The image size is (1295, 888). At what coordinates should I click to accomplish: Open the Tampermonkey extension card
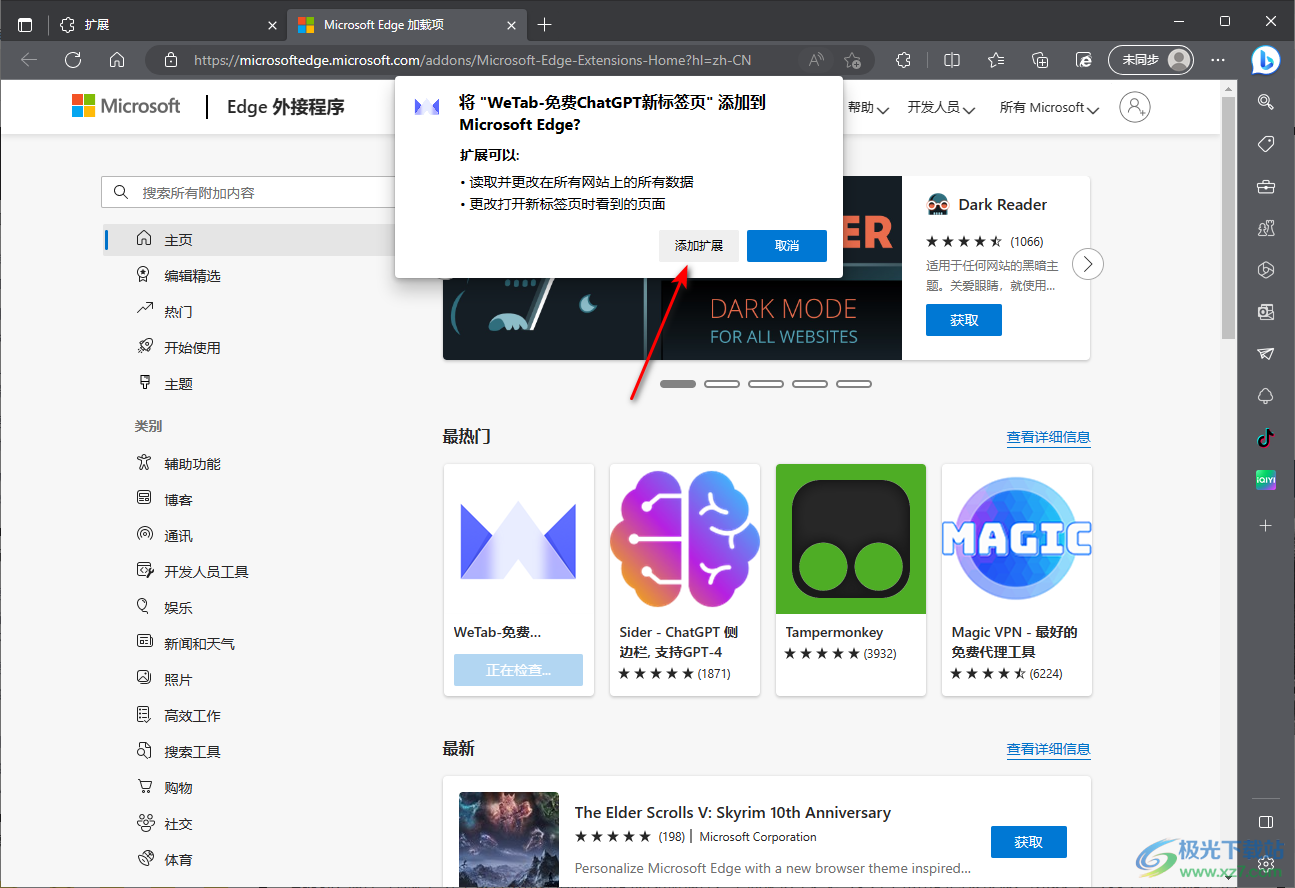click(851, 580)
